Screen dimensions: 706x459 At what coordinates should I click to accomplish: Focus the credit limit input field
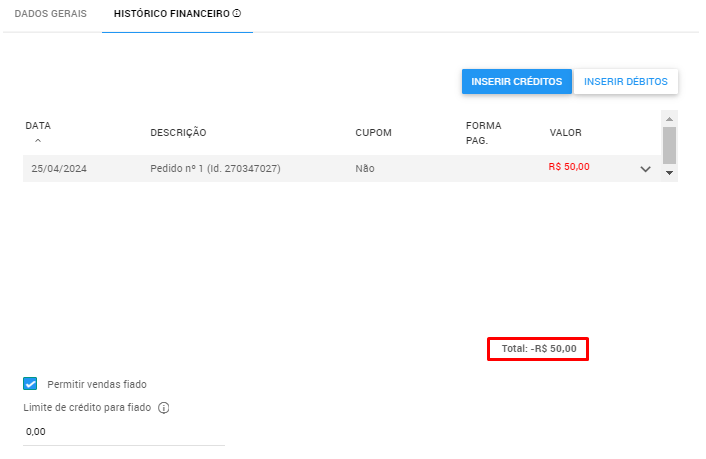pos(124,432)
